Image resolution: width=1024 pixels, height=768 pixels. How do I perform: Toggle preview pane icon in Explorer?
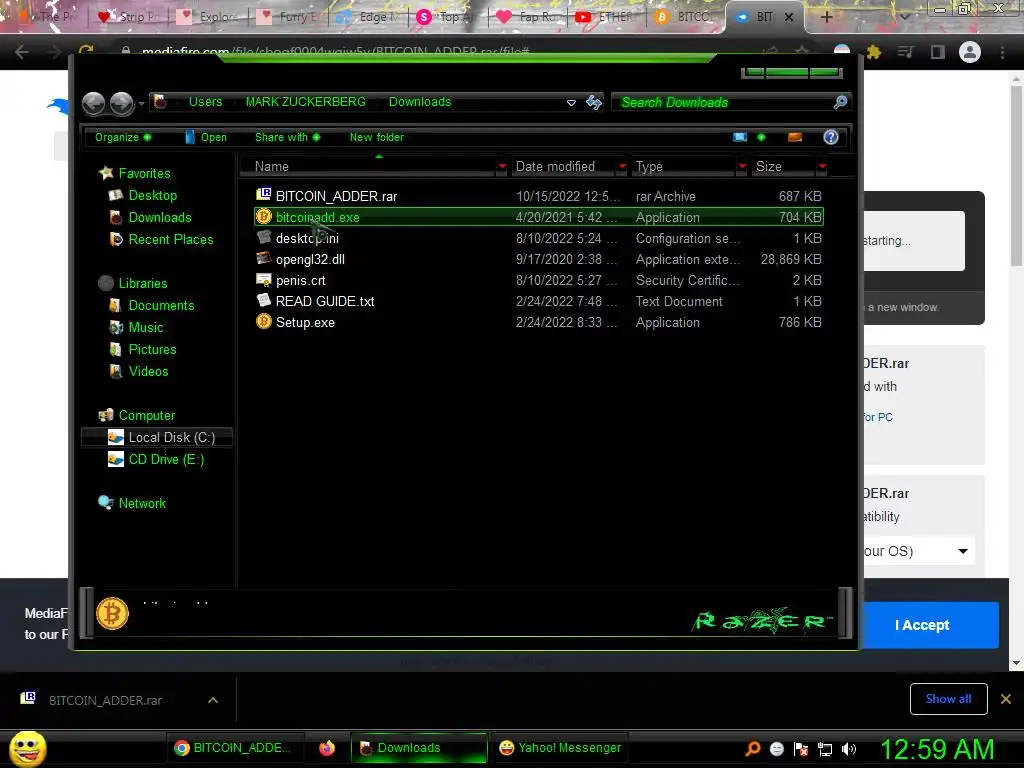click(x=795, y=137)
